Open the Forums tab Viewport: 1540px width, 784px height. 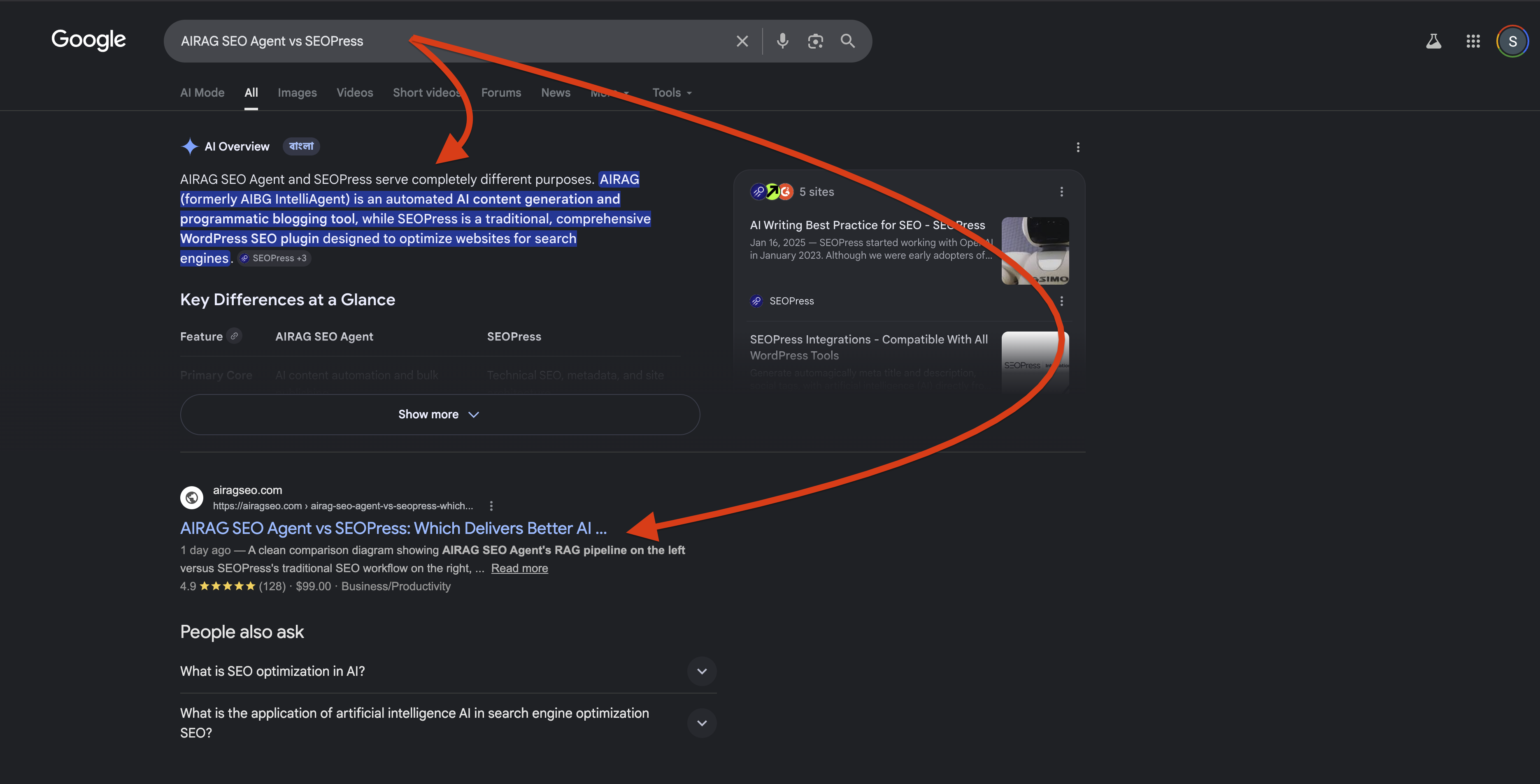click(x=501, y=93)
